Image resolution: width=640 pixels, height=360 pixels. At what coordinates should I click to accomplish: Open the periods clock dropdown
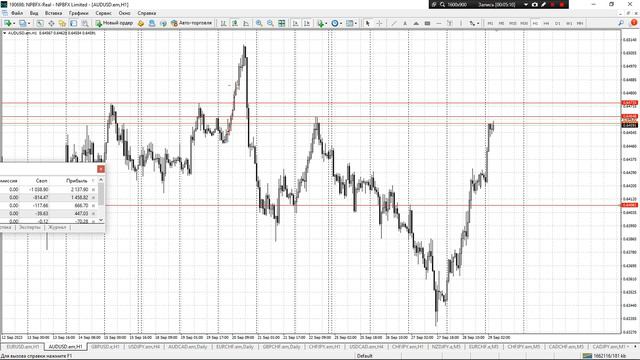click(x=336, y=23)
